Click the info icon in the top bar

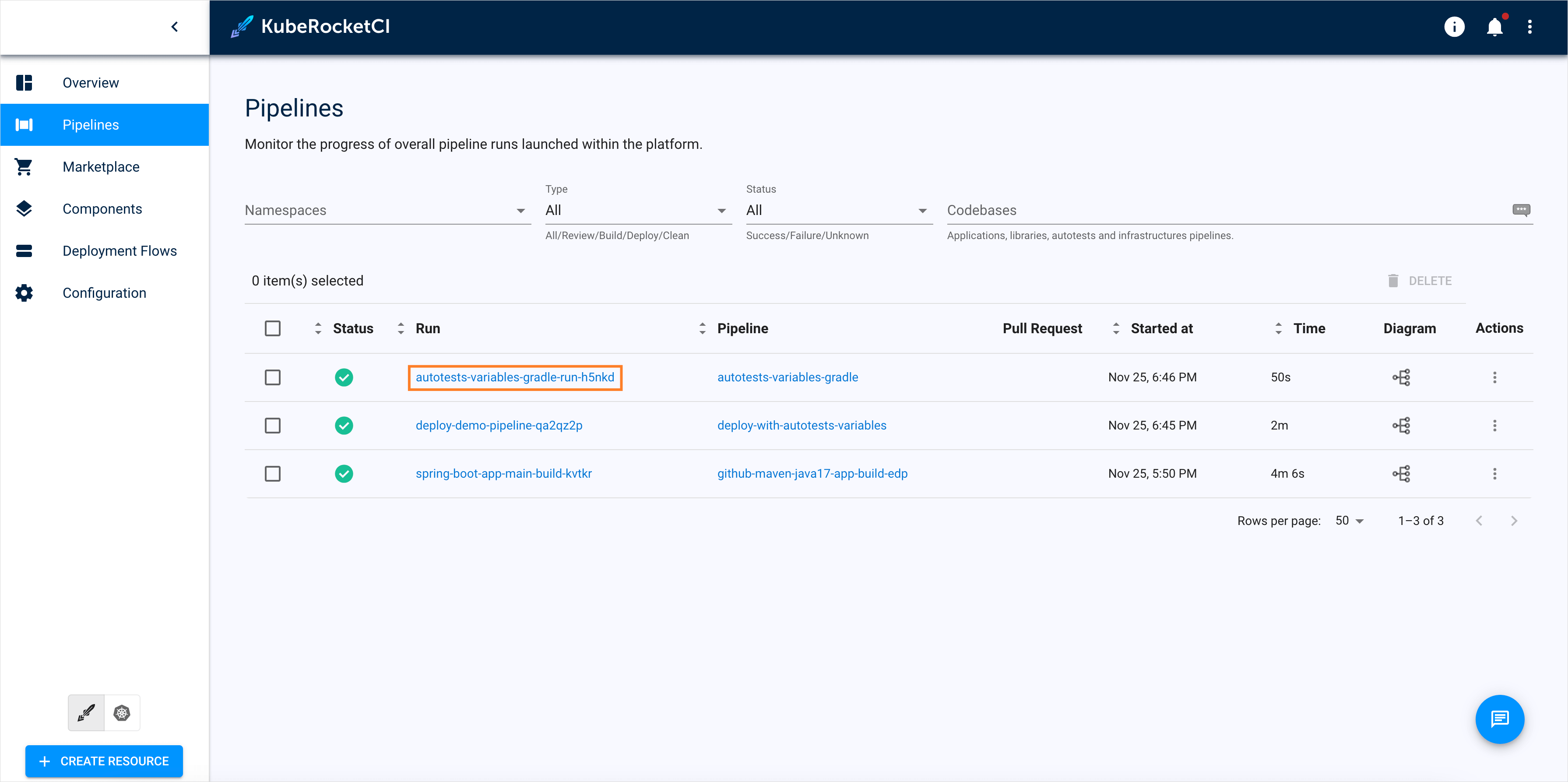[x=1455, y=27]
